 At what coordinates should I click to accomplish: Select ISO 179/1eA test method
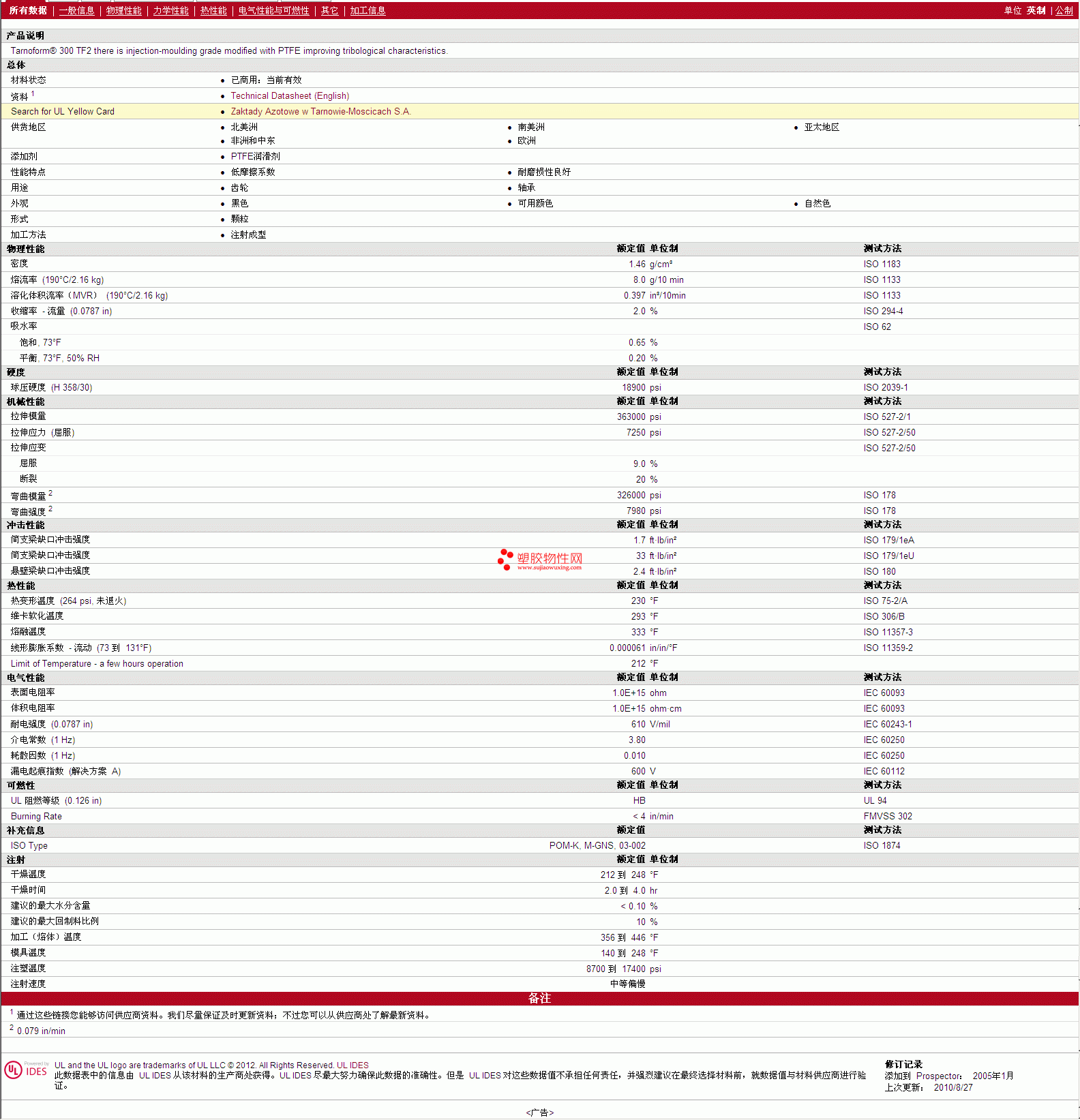point(889,541)
